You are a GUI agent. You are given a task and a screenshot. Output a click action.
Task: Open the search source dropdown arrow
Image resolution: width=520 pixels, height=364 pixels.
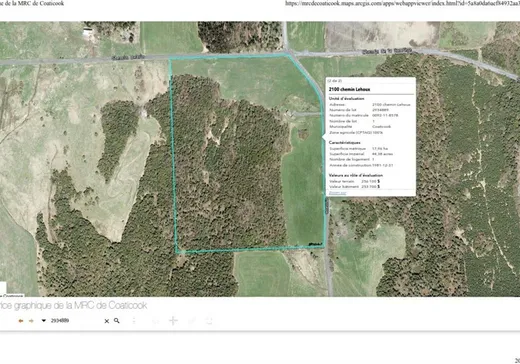tap(43, 321)
